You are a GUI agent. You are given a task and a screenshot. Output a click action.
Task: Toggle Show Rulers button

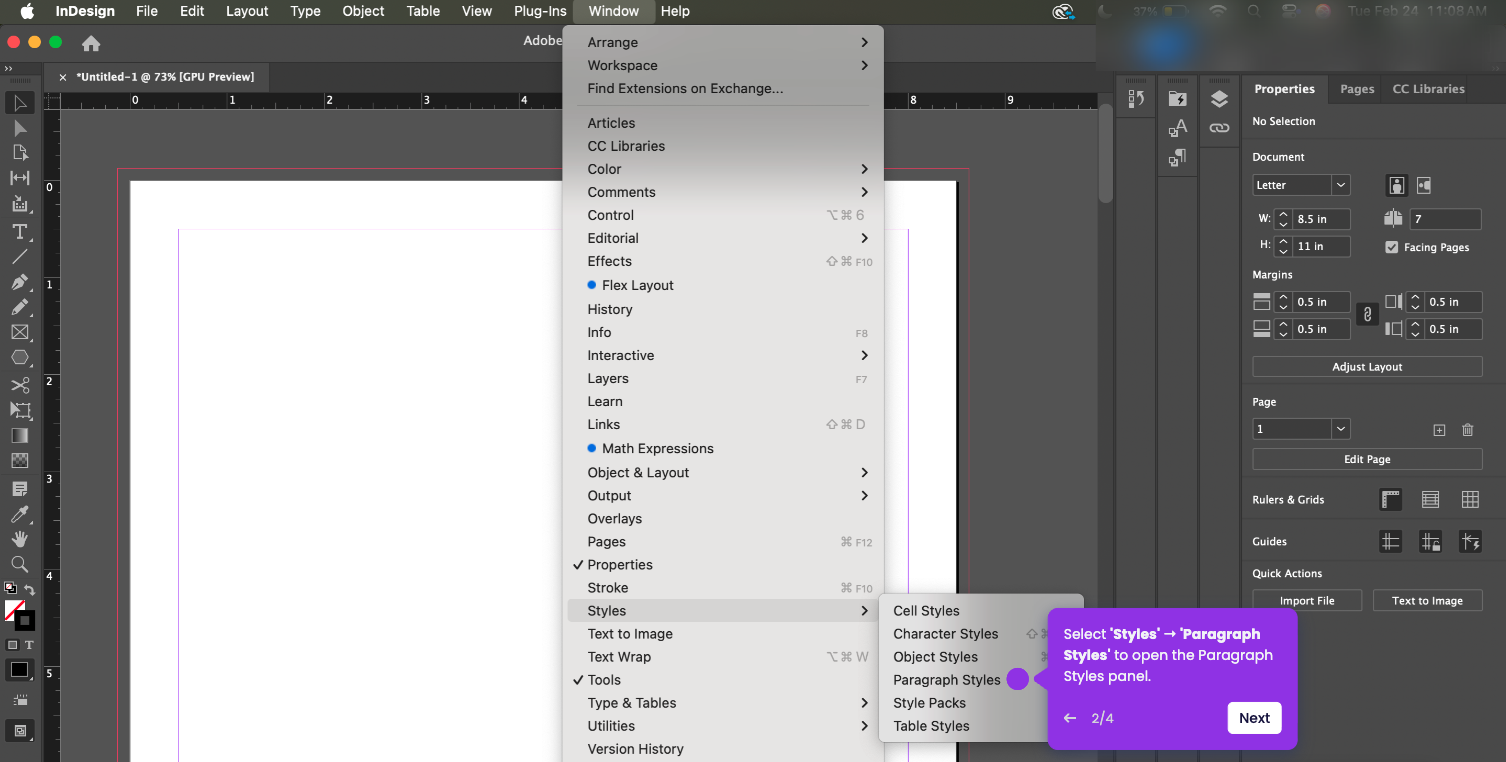coord(1390,499)
